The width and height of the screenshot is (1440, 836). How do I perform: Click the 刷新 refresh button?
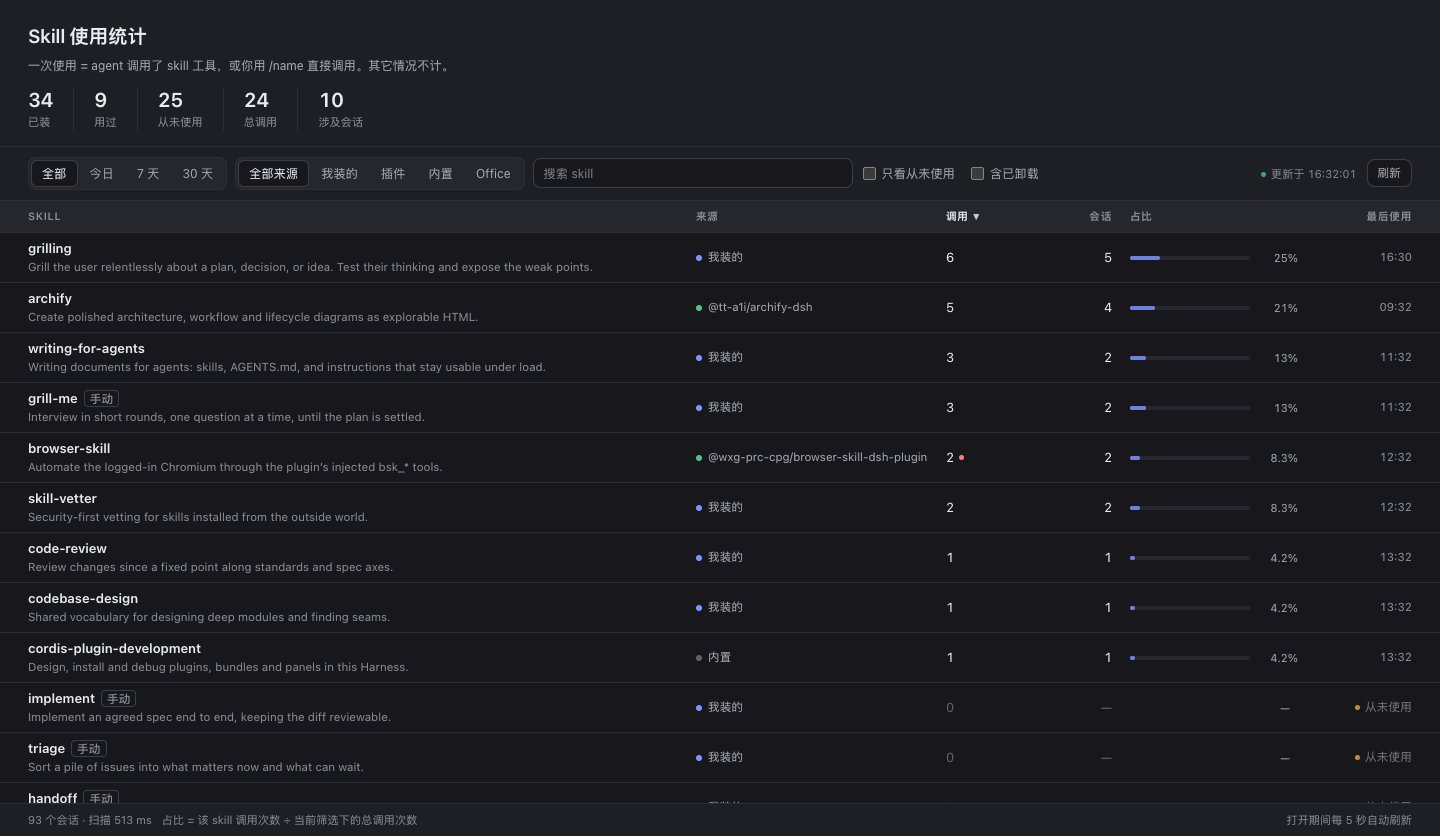[x=1389, y=173]
